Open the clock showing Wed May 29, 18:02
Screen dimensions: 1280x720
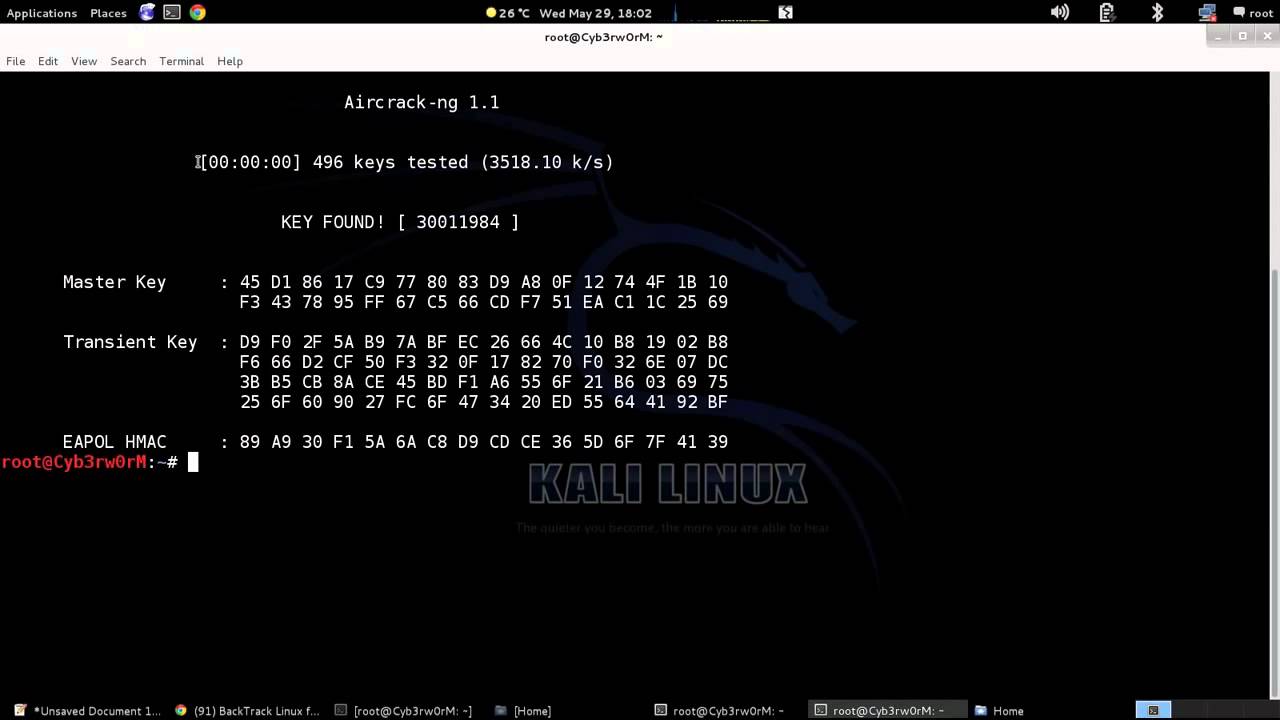coord(595,13)
